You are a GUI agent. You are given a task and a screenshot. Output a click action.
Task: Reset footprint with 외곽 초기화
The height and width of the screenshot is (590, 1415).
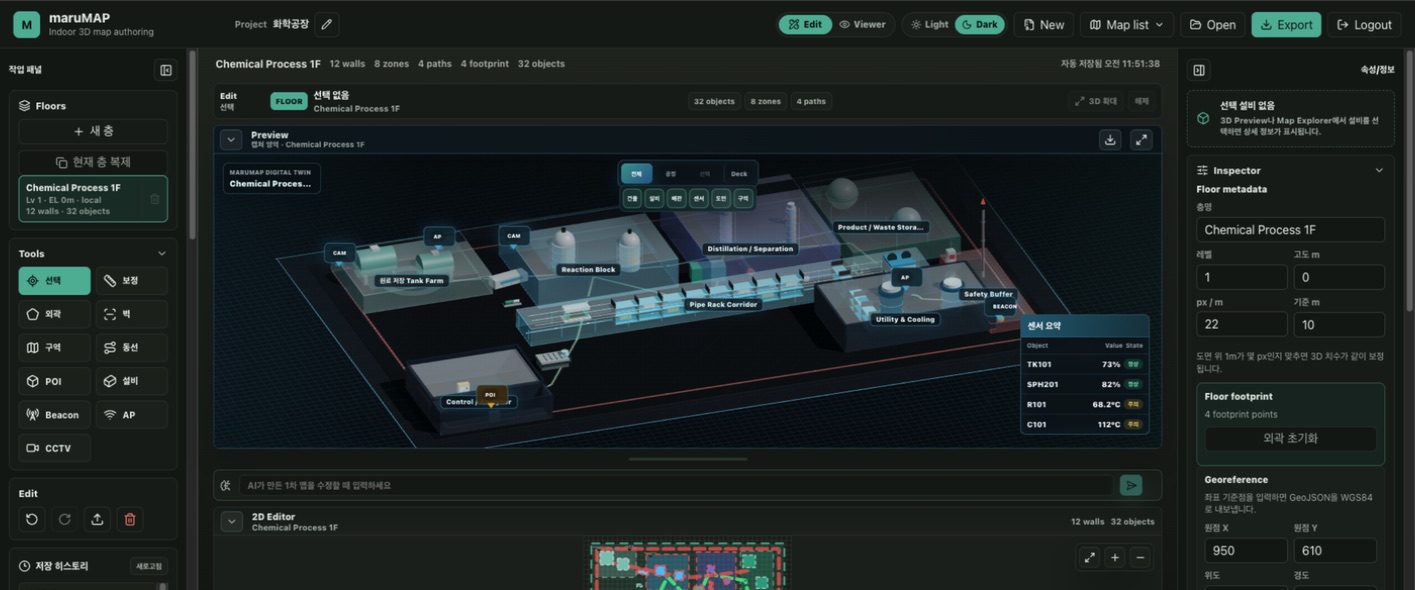[1290, 438]
